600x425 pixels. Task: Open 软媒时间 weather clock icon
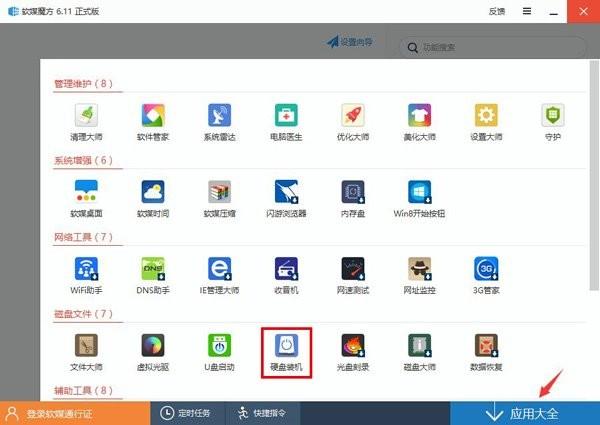(x=153, y=192)
